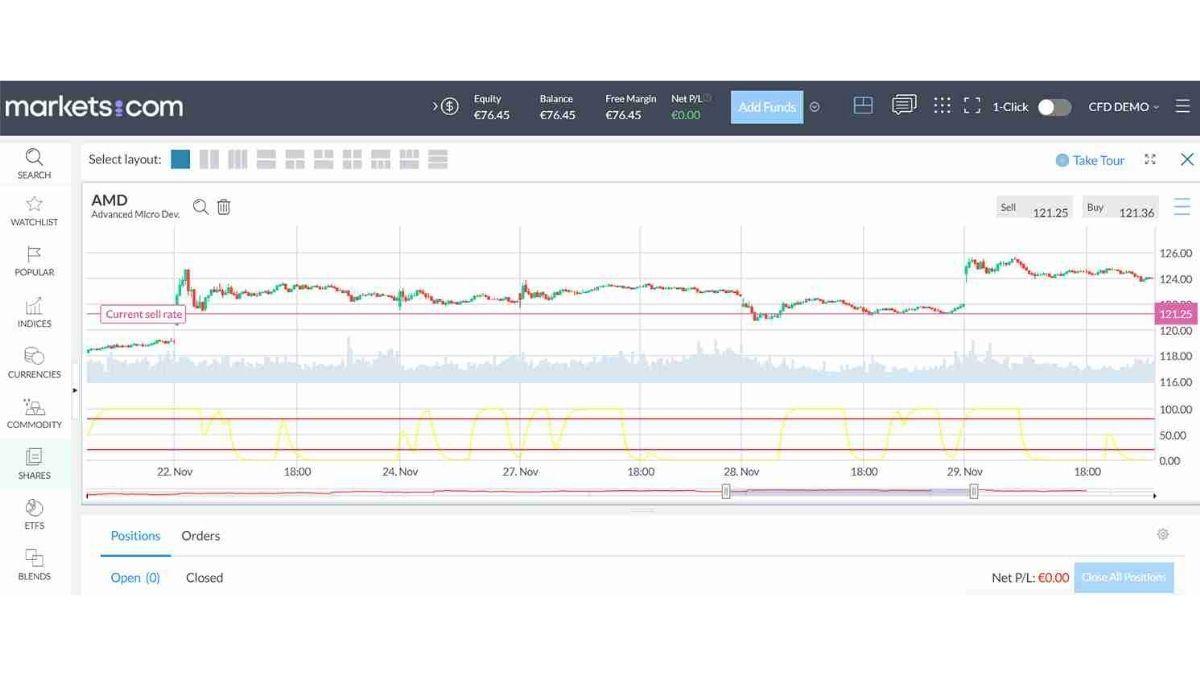Click the dollar account summary icon
Screen dimensions: 1200x676
point(449,106)
